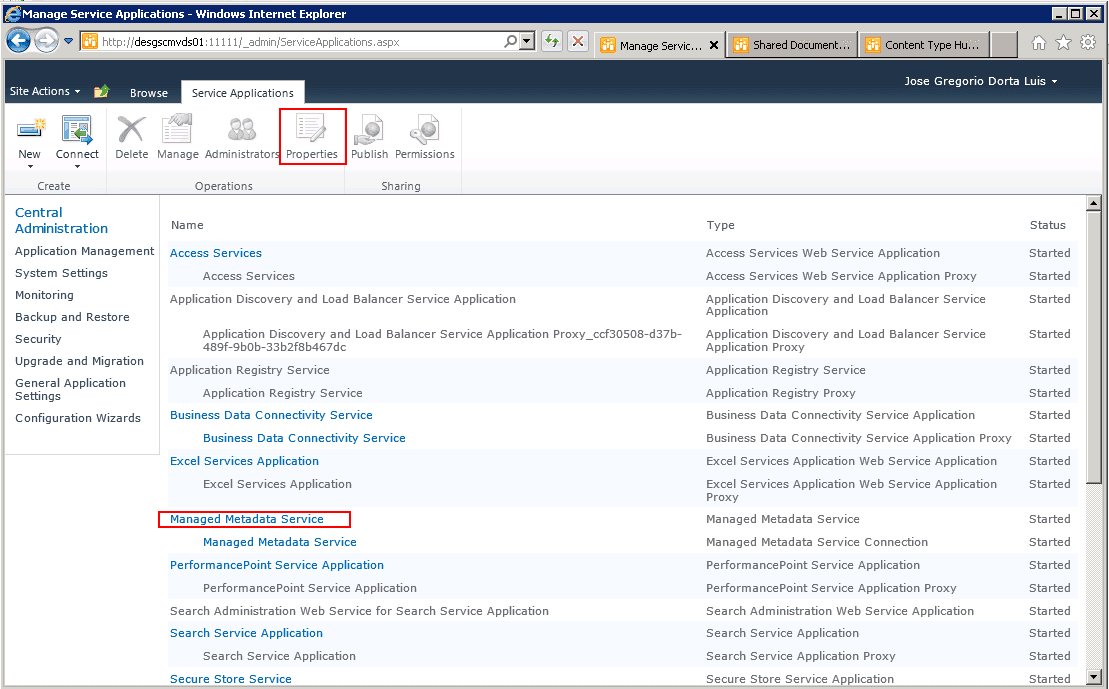
Task: Go to Application Management in sidebar
Action: (85, 251)
